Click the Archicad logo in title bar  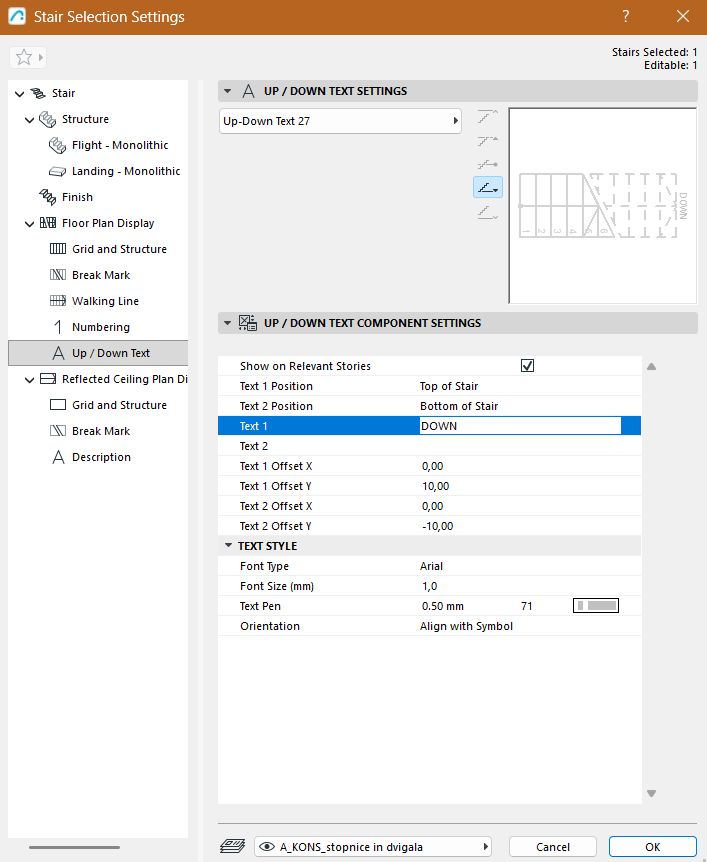tap(17, 16)
